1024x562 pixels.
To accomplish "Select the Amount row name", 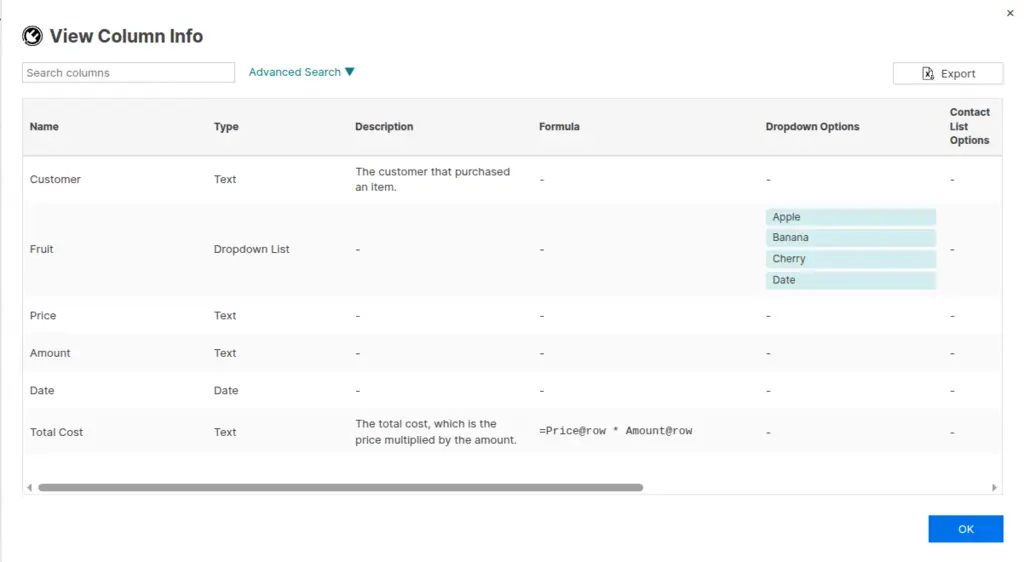I will tap(50, 353).
